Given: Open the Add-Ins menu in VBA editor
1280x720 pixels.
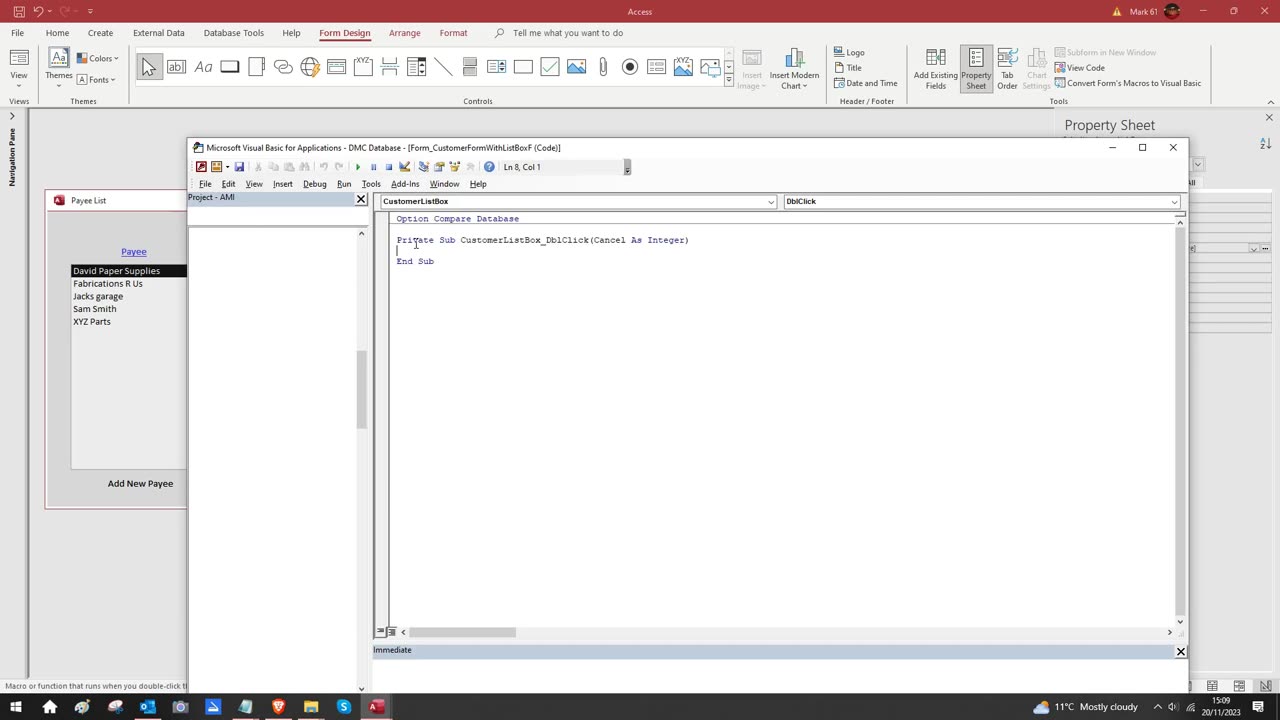Looking at the screenshot, I should click(405, 184).
